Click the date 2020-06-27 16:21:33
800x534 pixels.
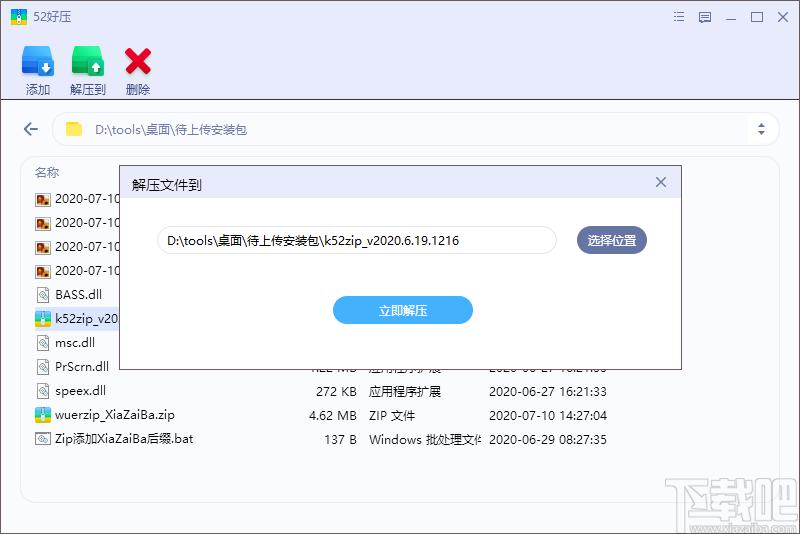click(548, 391)
